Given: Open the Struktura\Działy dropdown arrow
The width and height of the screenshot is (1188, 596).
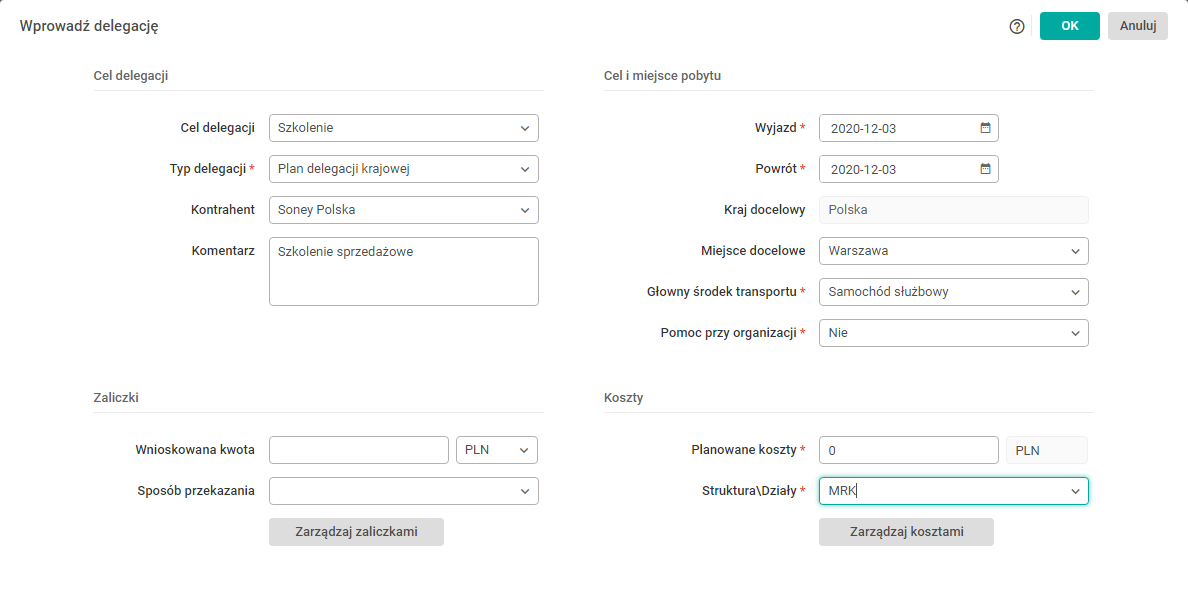Looking at the screenshot, I should 1075,491.
